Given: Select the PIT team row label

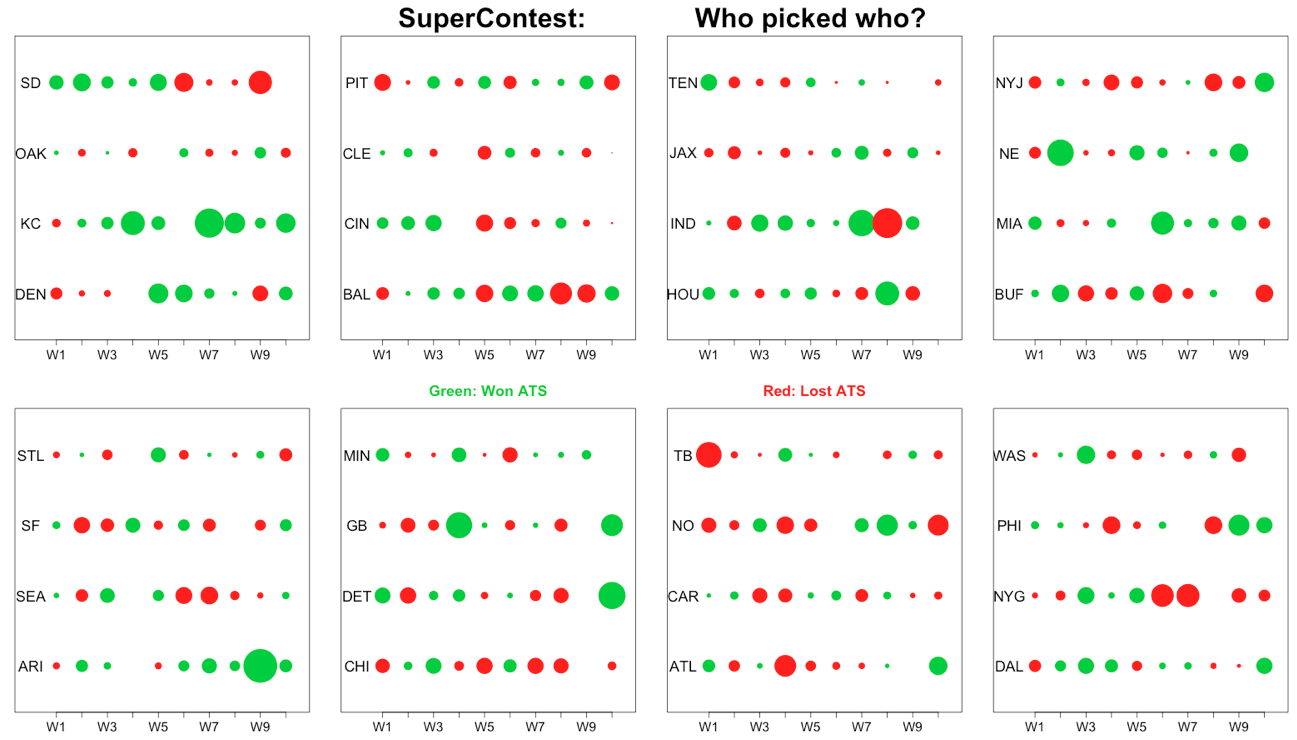Looking at the screenshot, I should tap(357, 83).
